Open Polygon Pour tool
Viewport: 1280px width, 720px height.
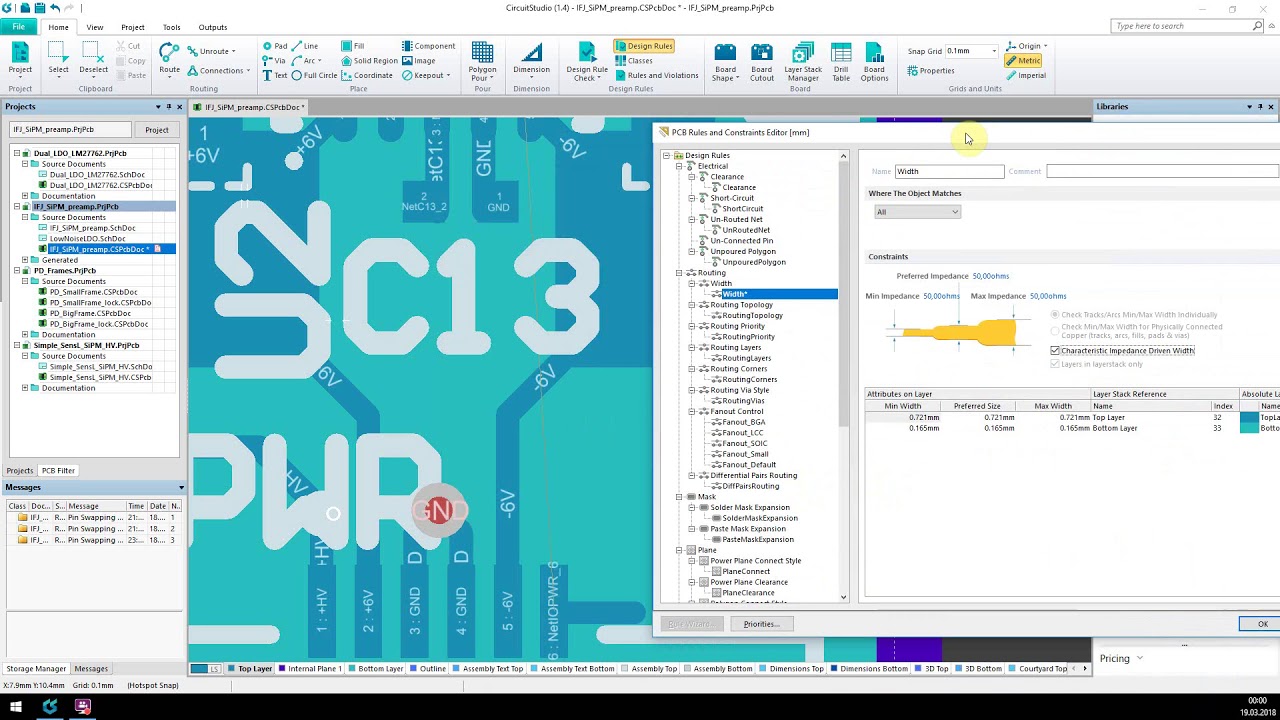click(482, 62)
